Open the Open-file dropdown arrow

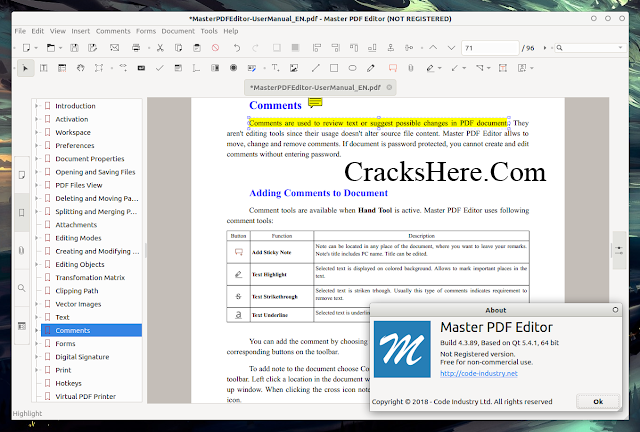coord(60,48)
